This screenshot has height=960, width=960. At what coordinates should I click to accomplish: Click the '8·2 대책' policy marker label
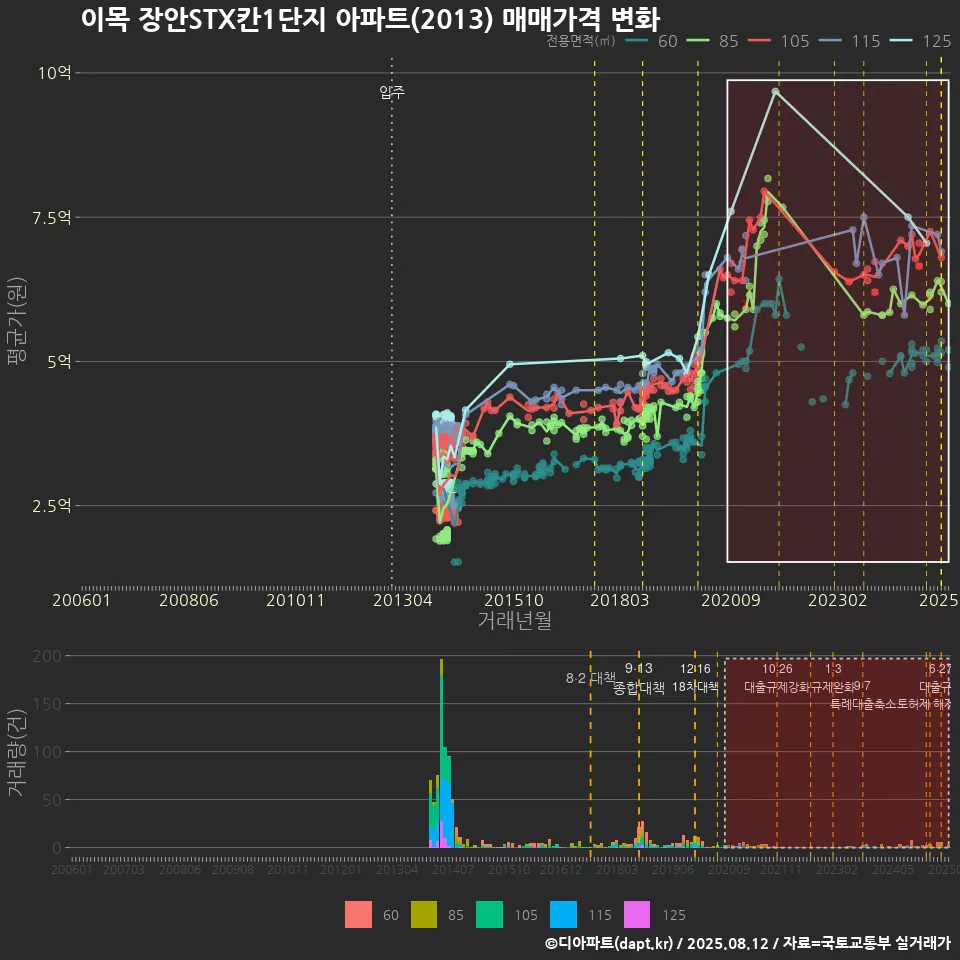pyautogui.click(x=591, y=678)
